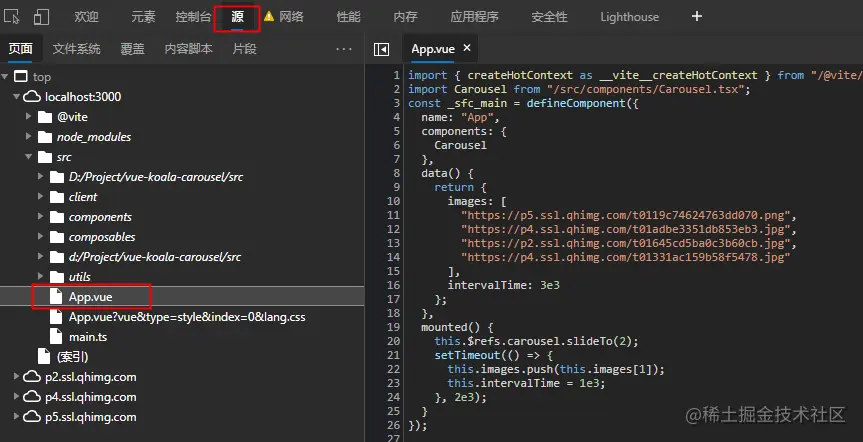Switch to 文件系统 navigator tab
This screenshot has width=863, height=442.
pos(77,49)
